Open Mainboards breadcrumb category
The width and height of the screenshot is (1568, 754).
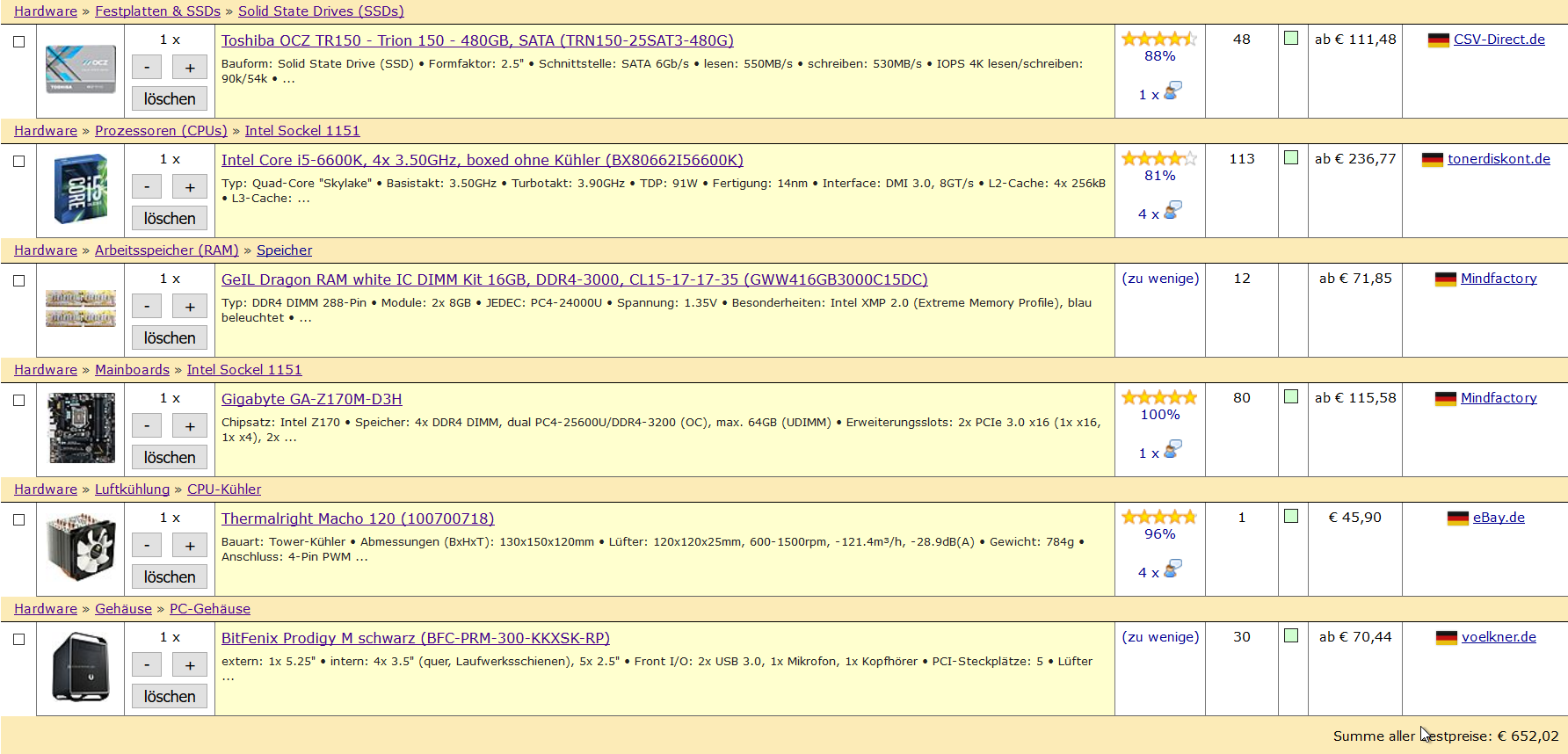click(x=132, y=370)
